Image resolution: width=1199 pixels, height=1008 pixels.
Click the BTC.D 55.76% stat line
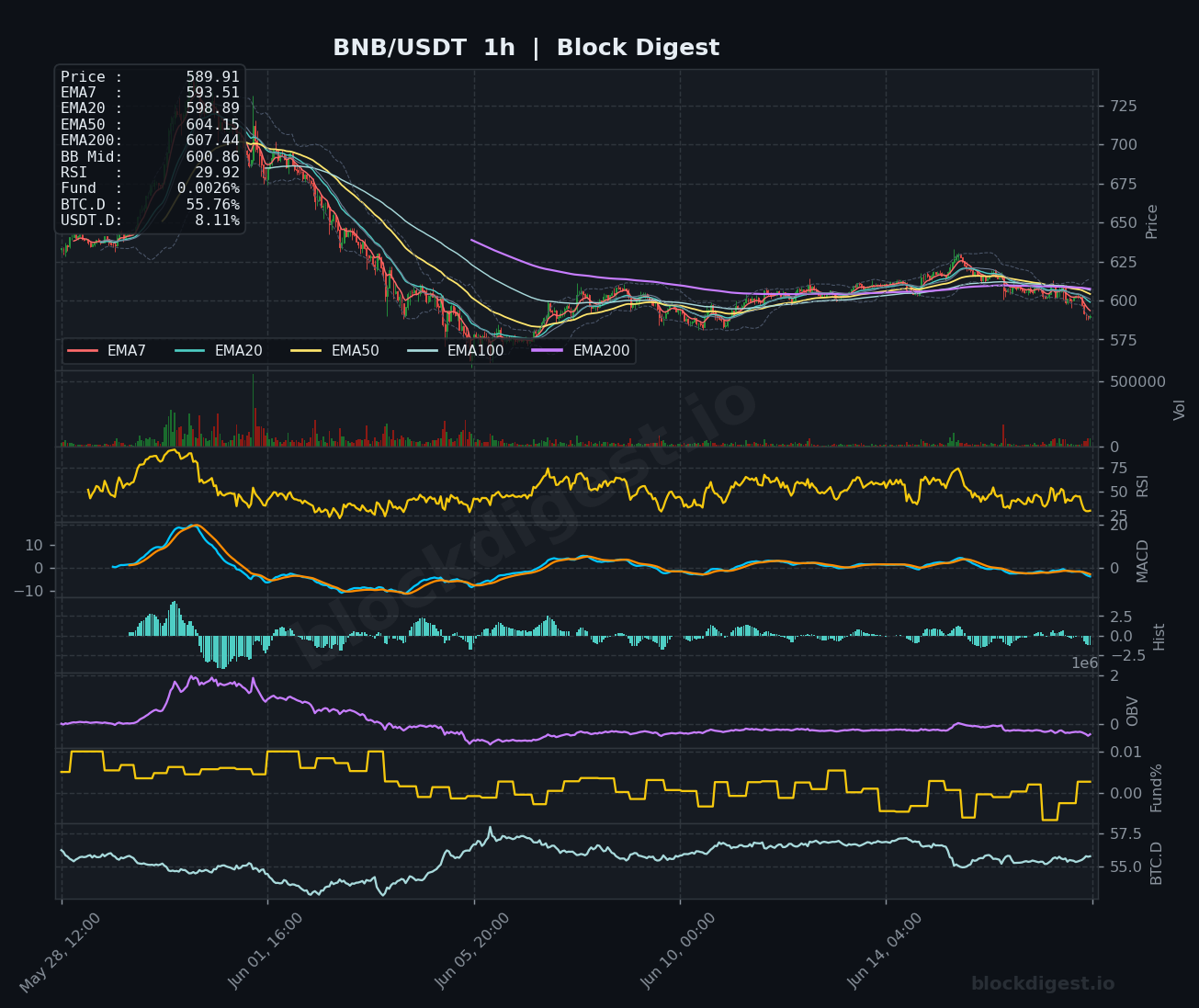[150, 205]
